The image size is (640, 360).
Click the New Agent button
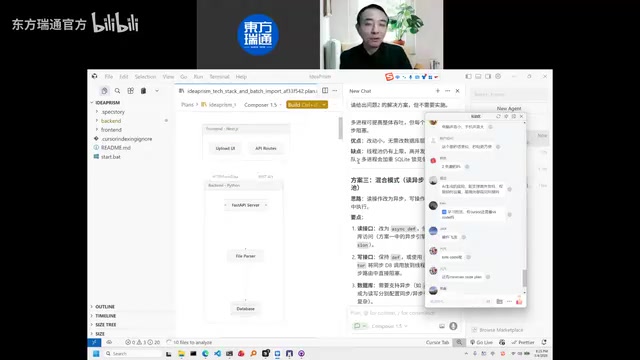pos(509,109)
